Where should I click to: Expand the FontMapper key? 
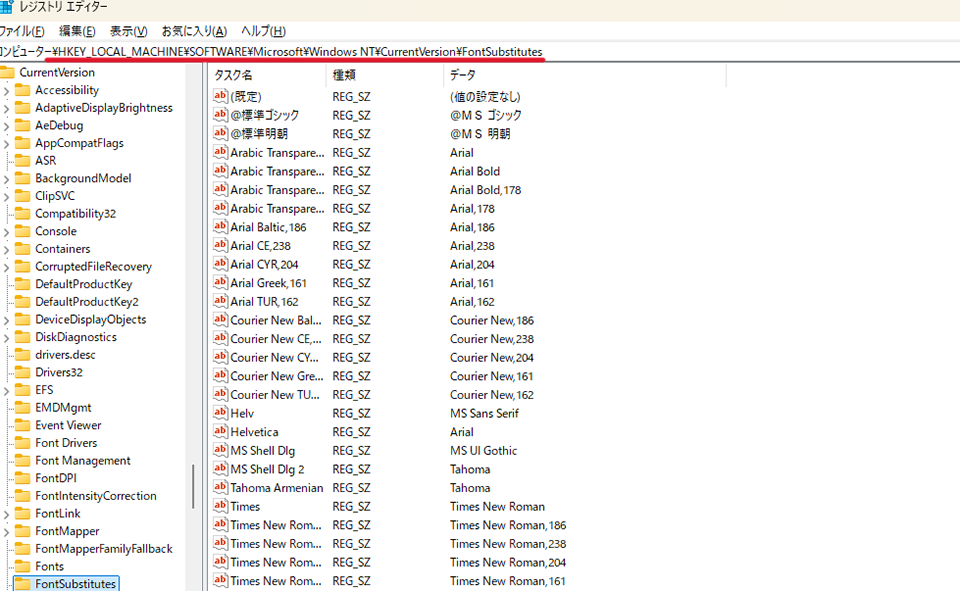(x=6, y=532)
